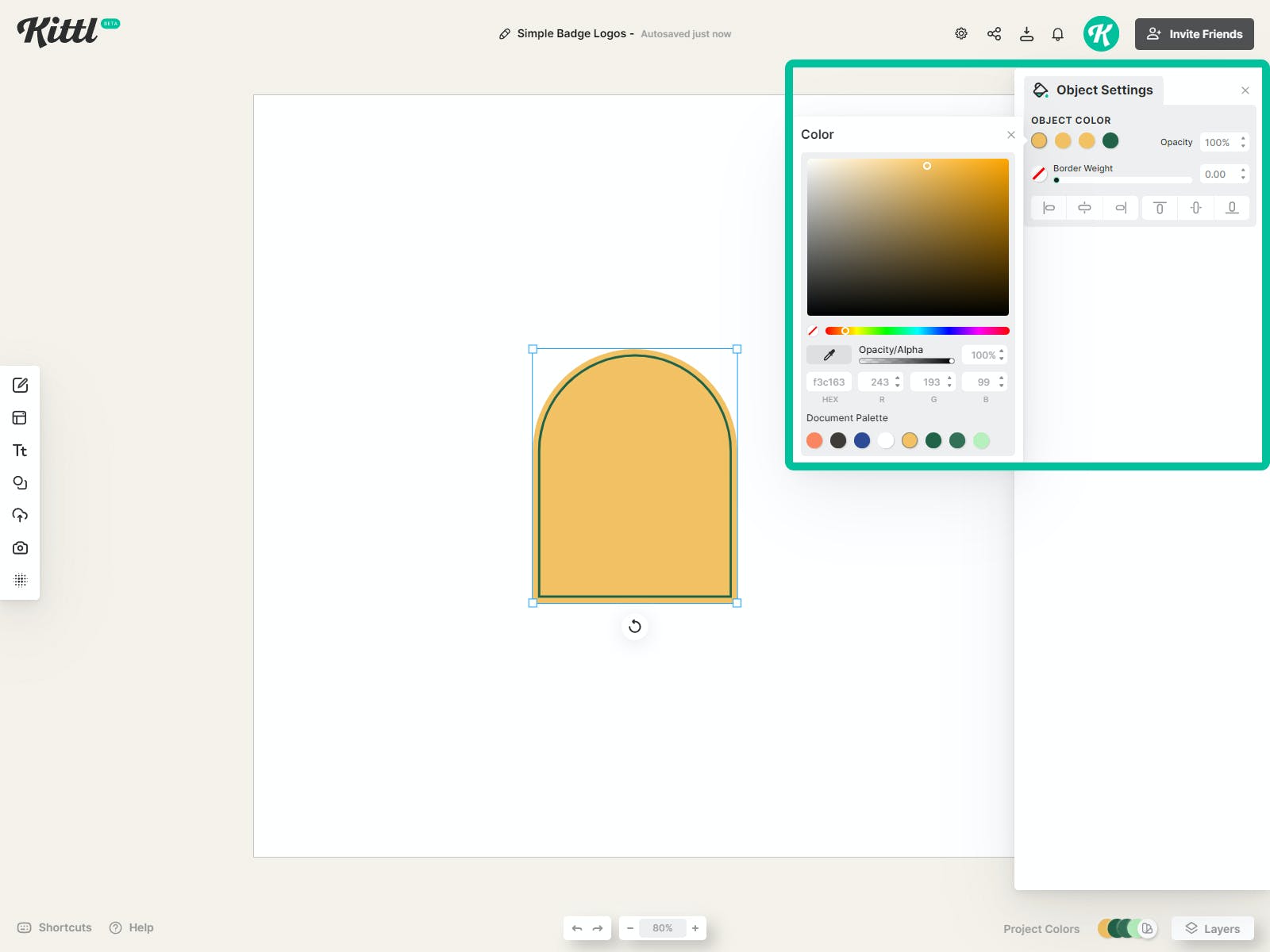Image resolution: width=1270 pixels, height=952 pixels.
Task: Click the hue rainbow slider
Action: (x=918, y=331)
